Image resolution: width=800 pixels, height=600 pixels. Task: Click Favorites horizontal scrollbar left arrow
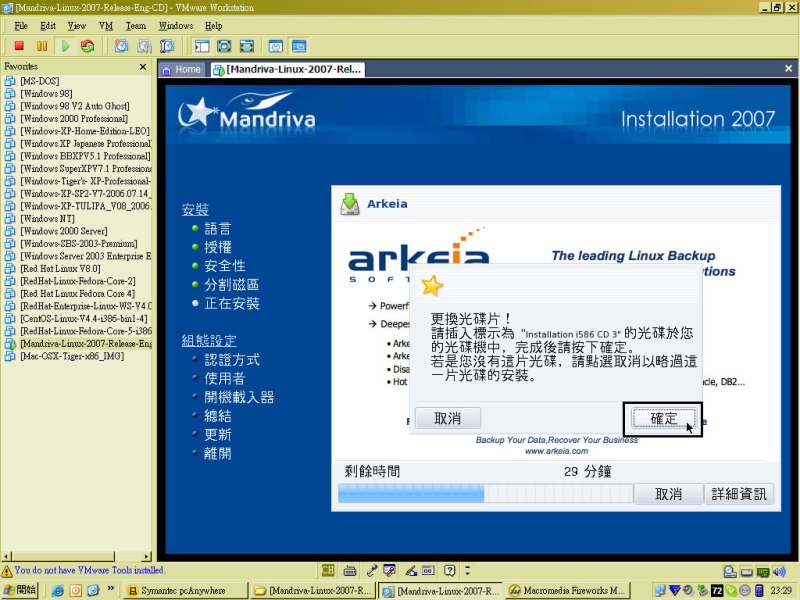6,557
